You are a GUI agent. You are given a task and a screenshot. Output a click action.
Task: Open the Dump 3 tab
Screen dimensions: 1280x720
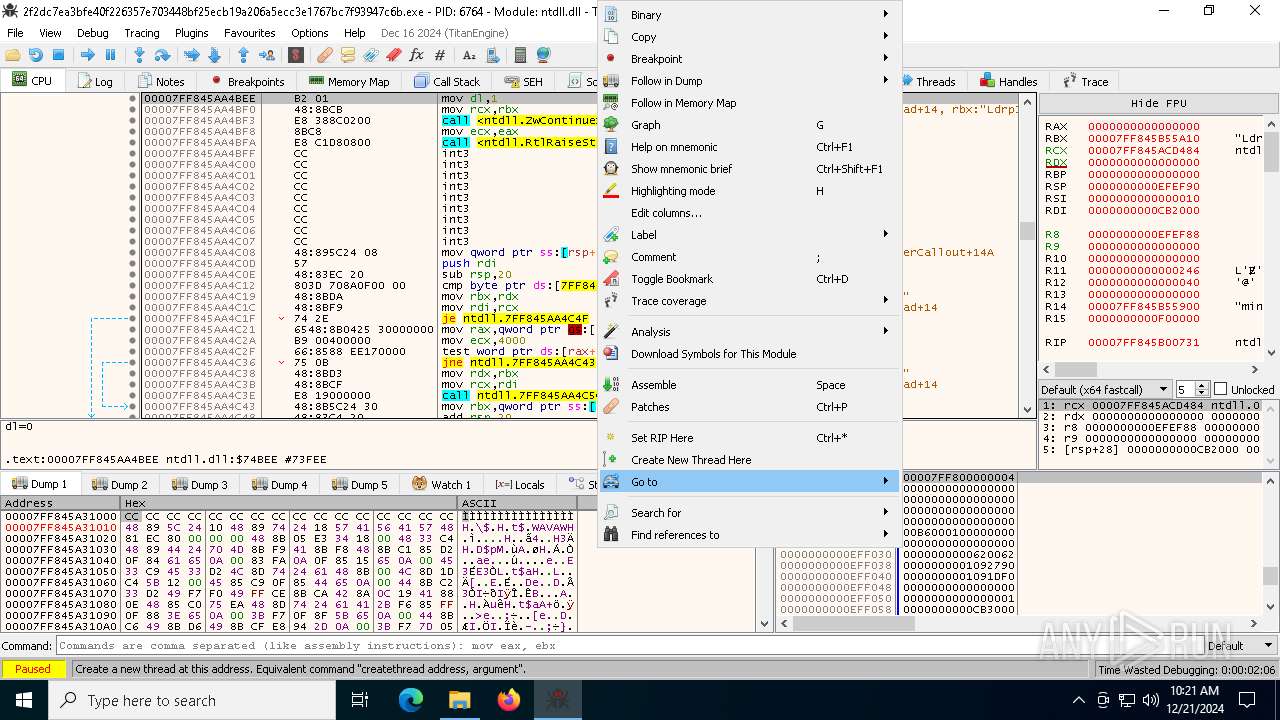[x=200, y=484]
